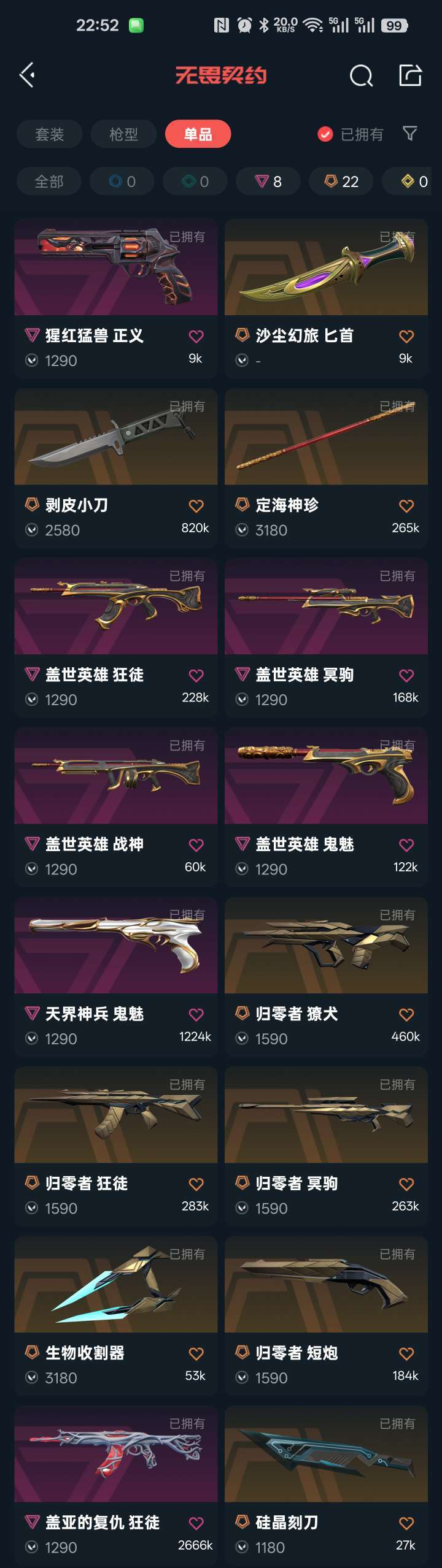Viewport: 442px width, 1568px height.
Task: Select the orange tier filter showing 22
Action: point(341,182)
